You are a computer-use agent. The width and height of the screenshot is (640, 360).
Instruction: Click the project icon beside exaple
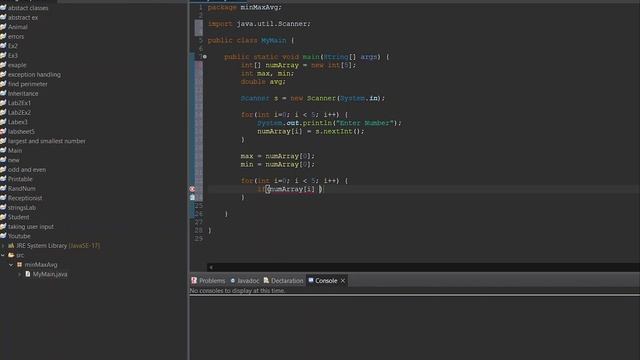[3, 65]
